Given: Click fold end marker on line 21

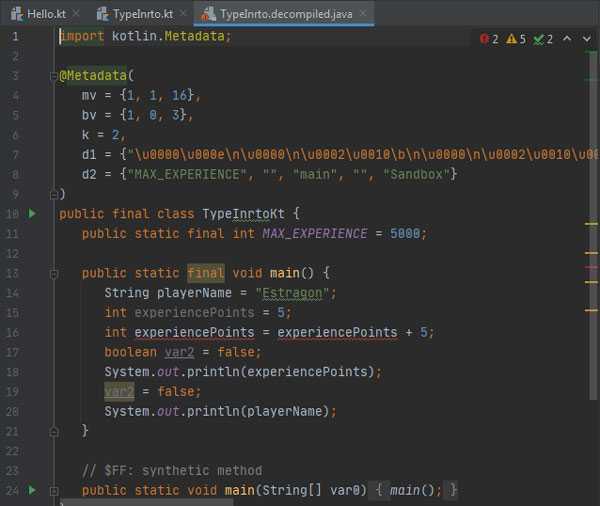Looking at the screenshot, I should pos(54,432).
